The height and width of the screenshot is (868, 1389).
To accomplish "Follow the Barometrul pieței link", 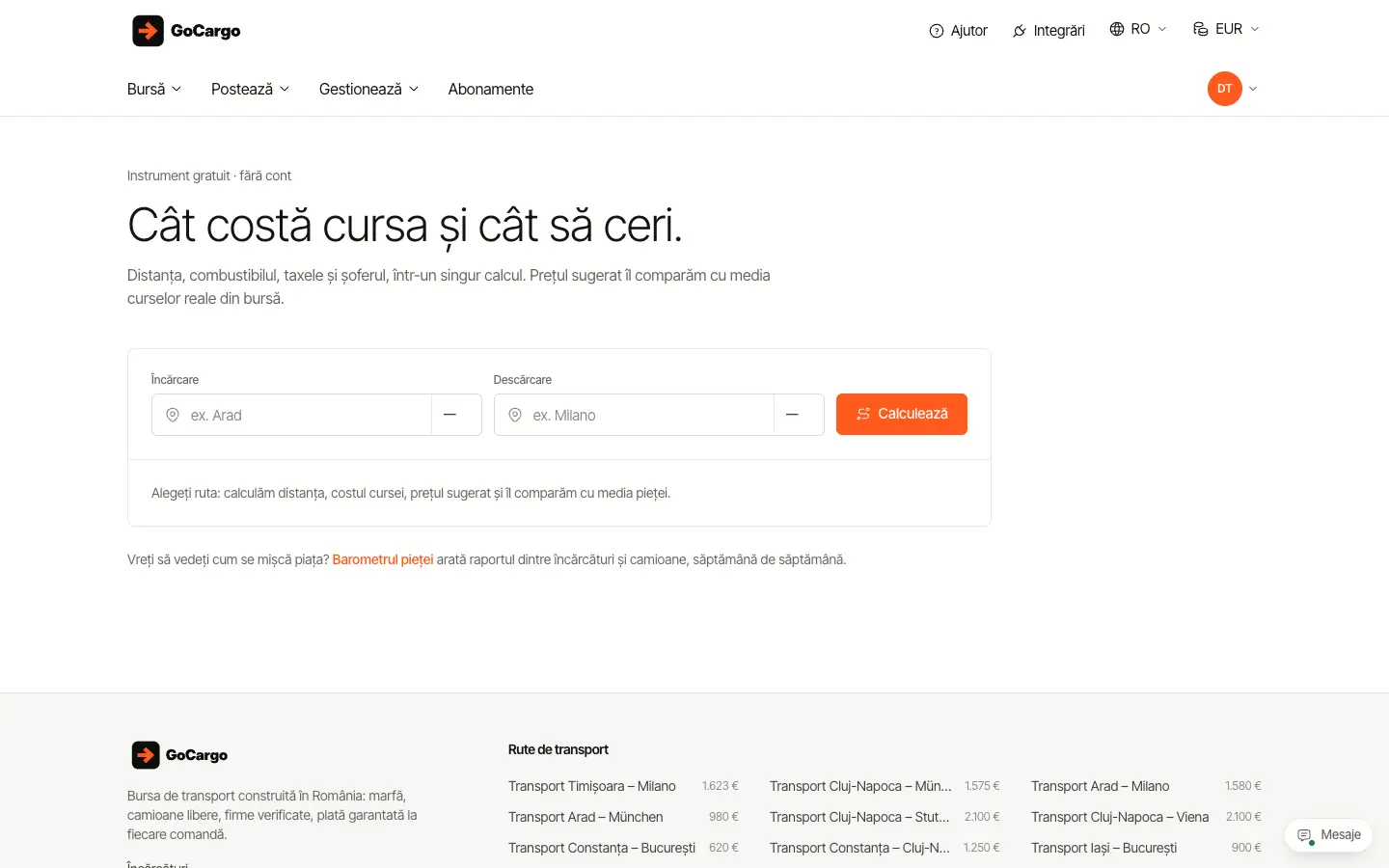I will (383, 559).
